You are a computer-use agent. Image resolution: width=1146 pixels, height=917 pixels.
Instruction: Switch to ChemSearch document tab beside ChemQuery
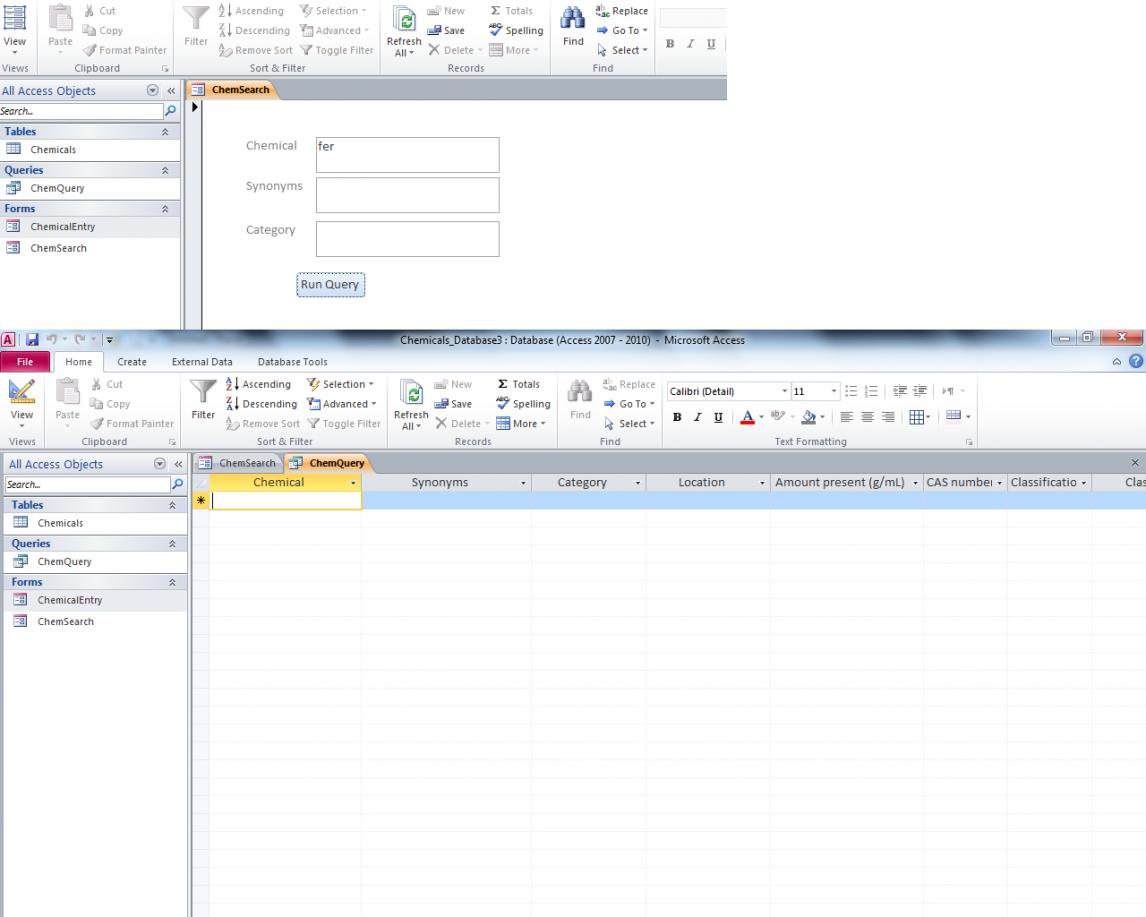[238, 463]
